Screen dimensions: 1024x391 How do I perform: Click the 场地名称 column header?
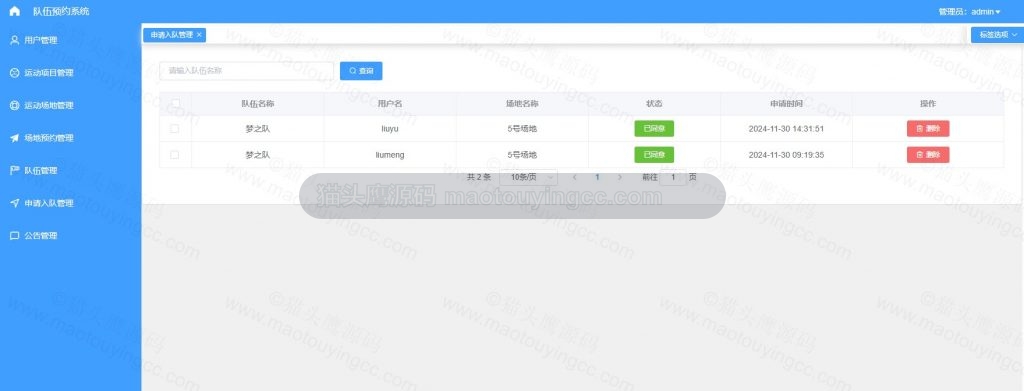tap(522, 103)
